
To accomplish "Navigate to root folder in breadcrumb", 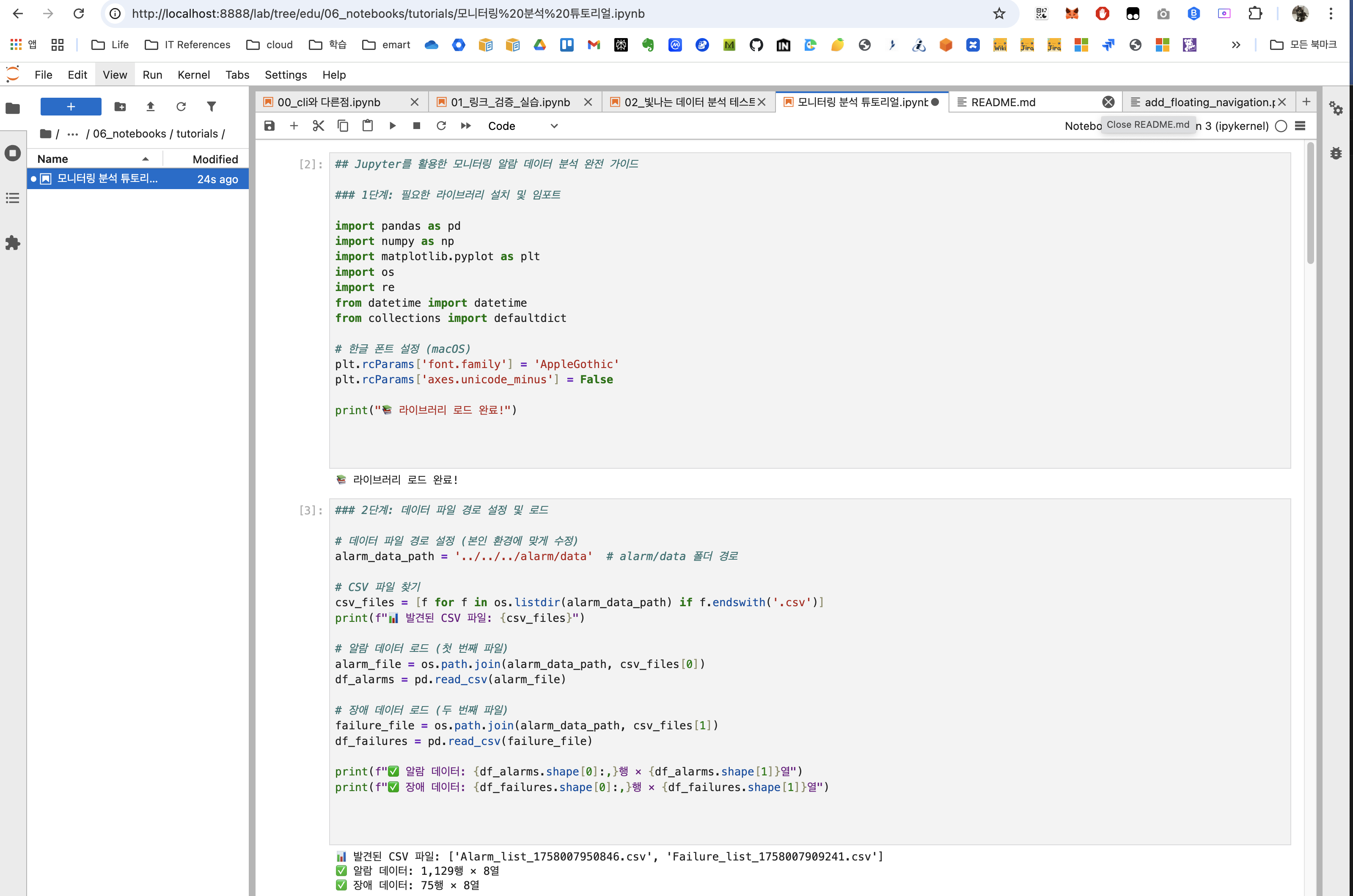I will tap(46, 134).
